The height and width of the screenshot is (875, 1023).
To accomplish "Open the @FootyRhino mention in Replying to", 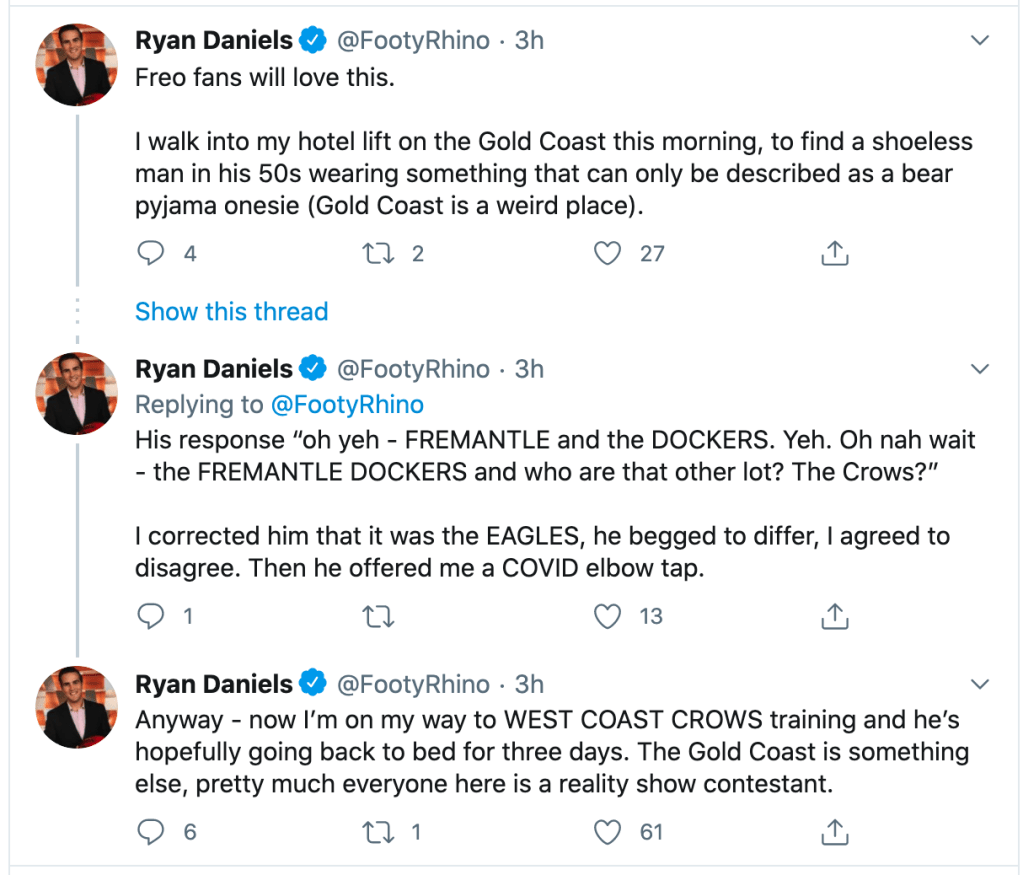I will coord(344,405).
